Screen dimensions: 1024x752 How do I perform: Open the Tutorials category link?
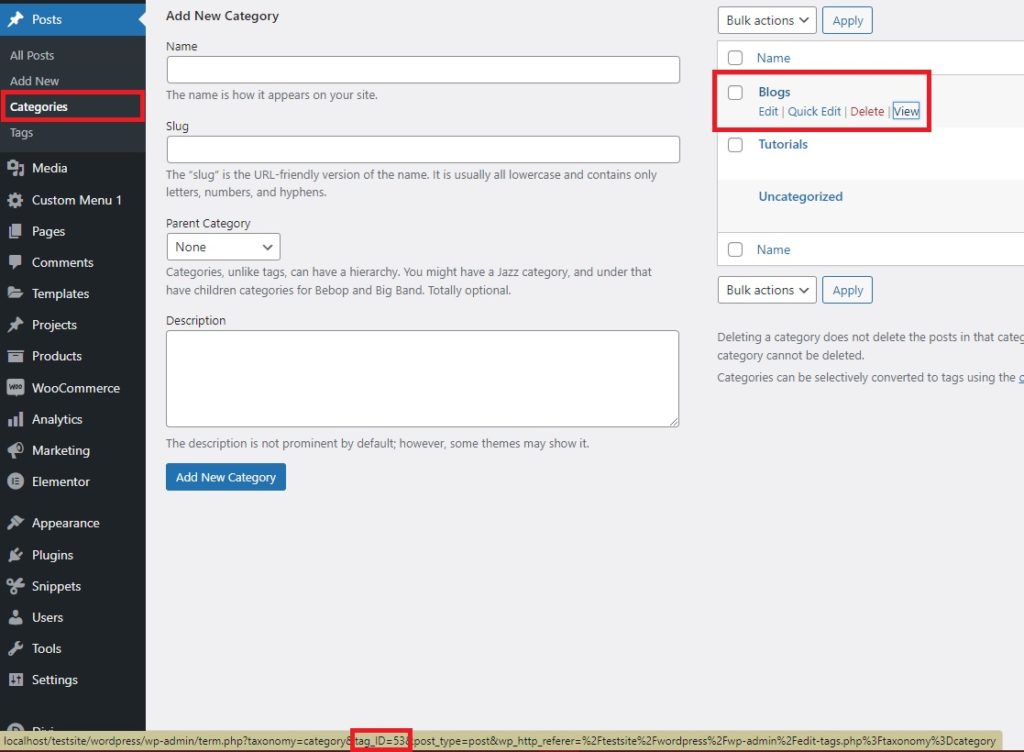coord(782,144)
